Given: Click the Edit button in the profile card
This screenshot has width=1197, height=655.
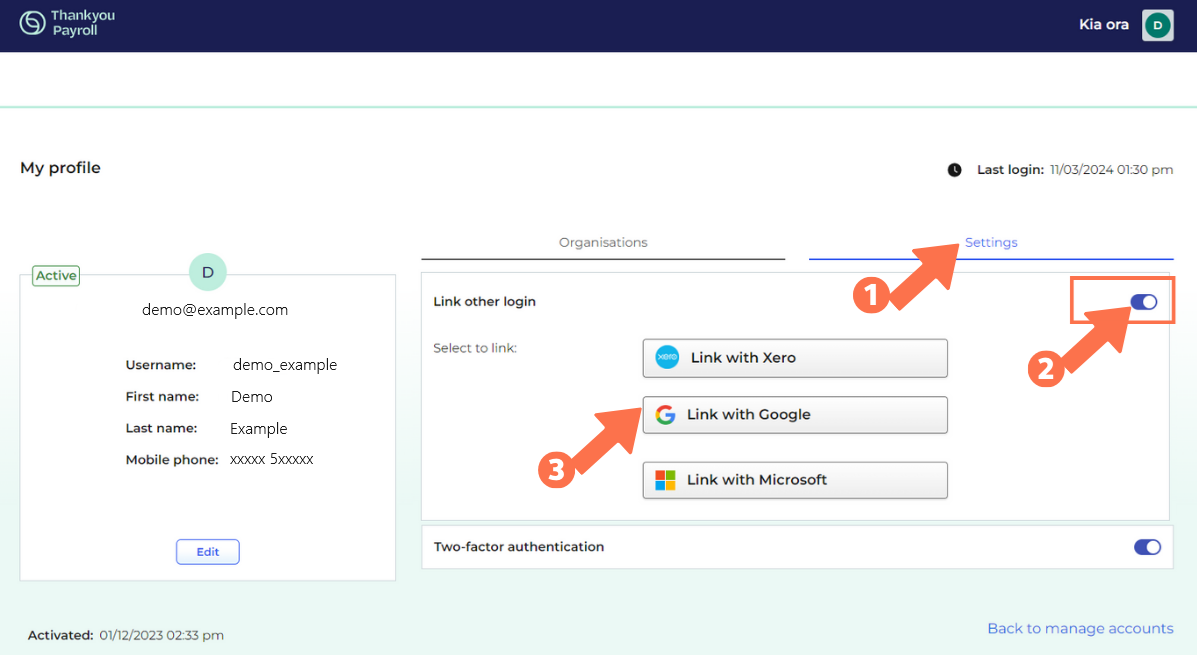Looking at the screenshot, I should 207,551.
